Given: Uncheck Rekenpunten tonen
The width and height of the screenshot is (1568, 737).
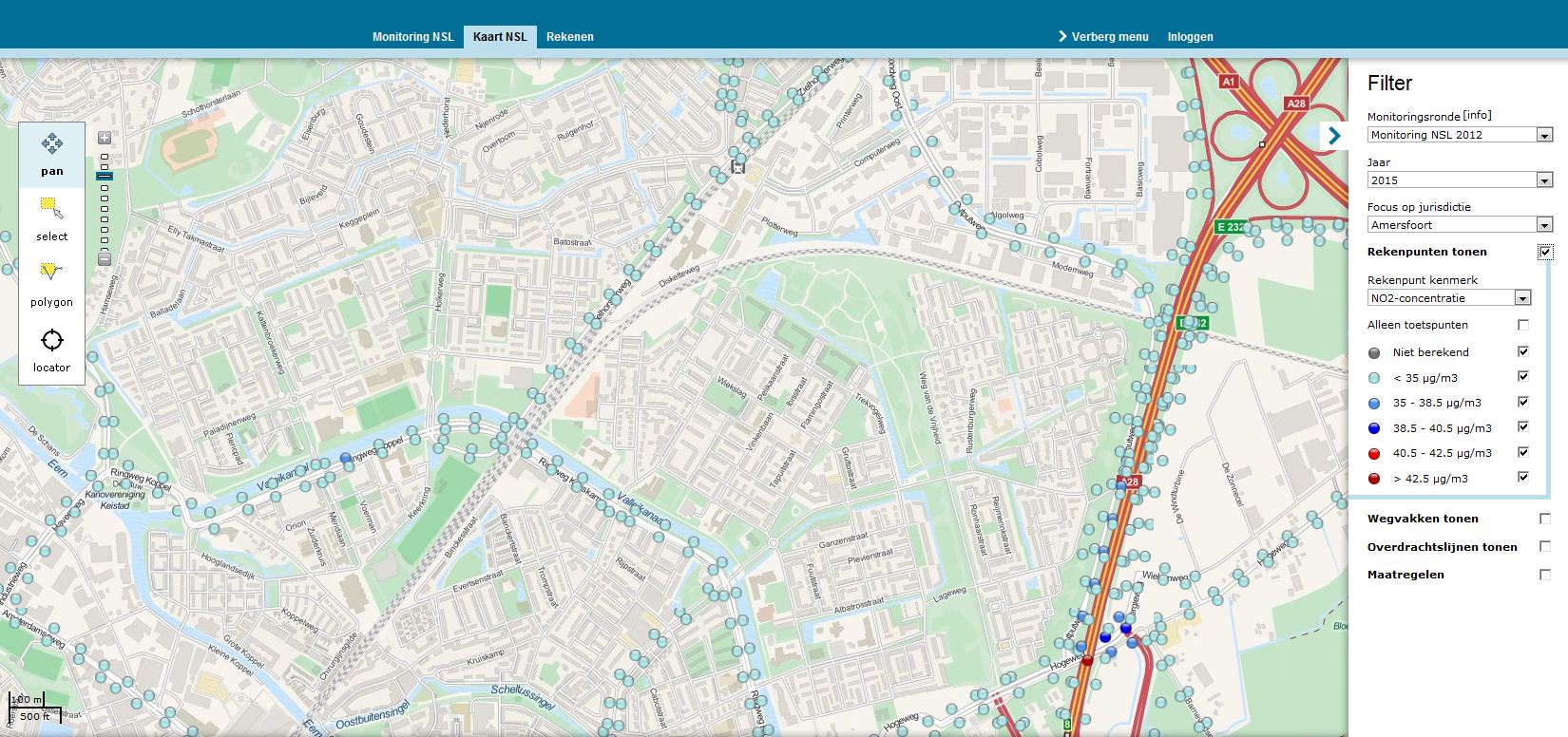Looking at the screenshot, I should click(1545, 252).
